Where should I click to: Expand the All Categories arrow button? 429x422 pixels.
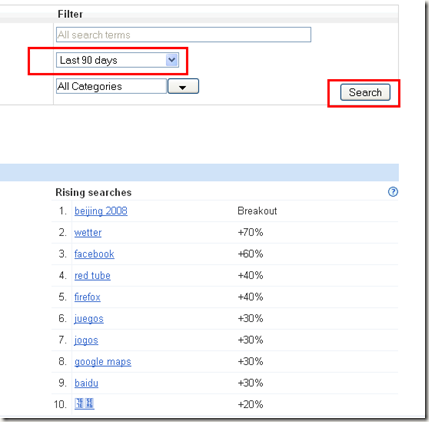183,86
